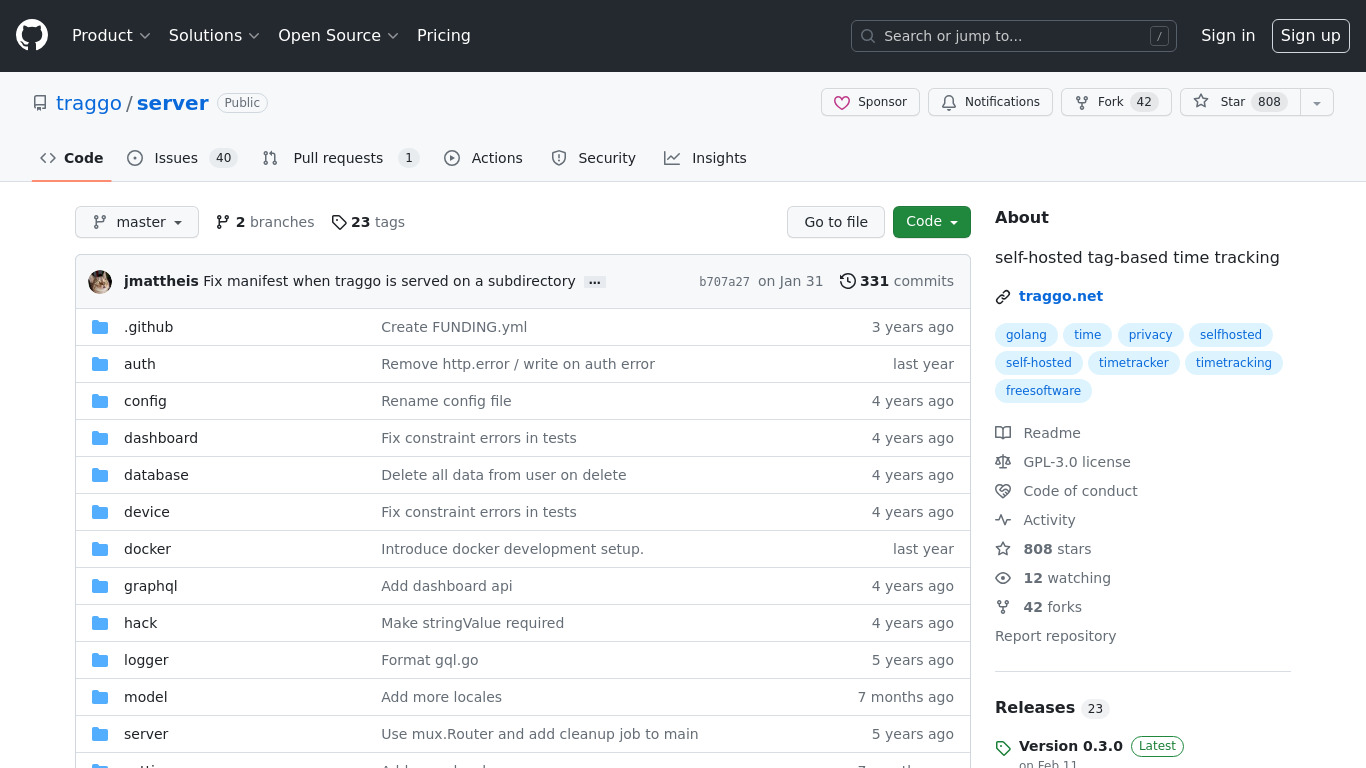
Task: Click the device folder icon
Action: coord(100,512)
